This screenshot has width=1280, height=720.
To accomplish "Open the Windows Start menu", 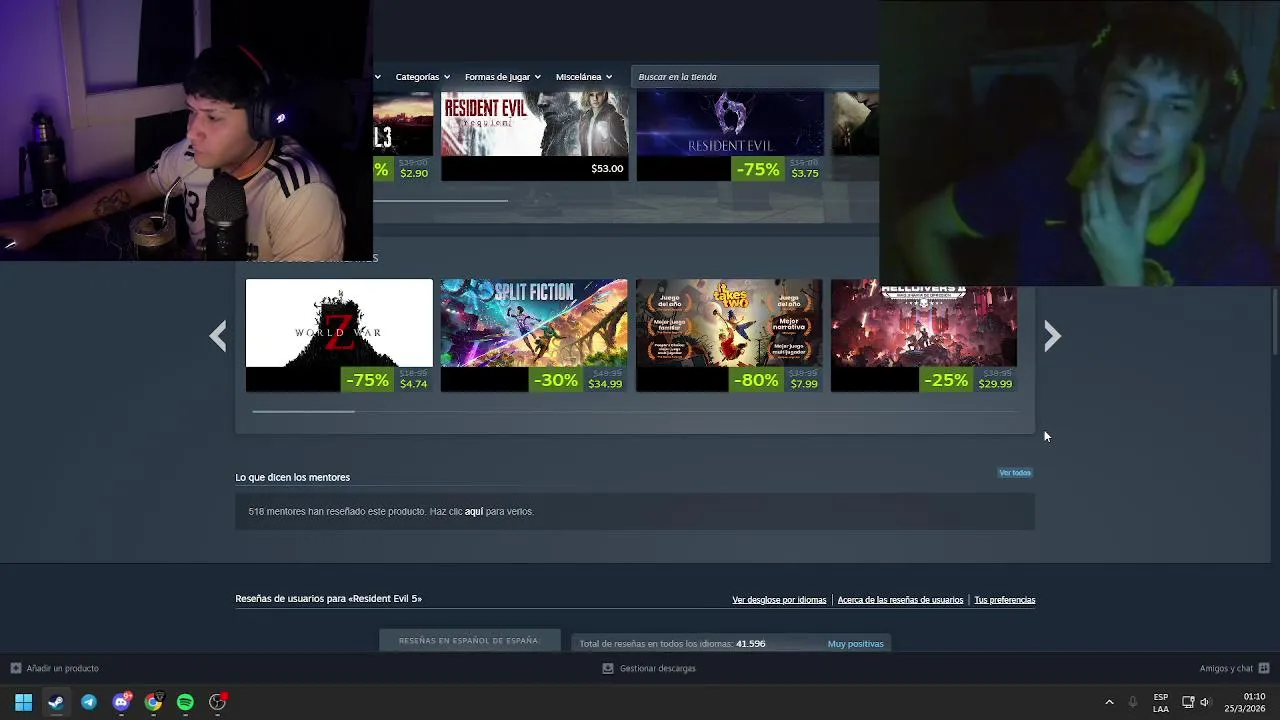I will tap(24, 702).
